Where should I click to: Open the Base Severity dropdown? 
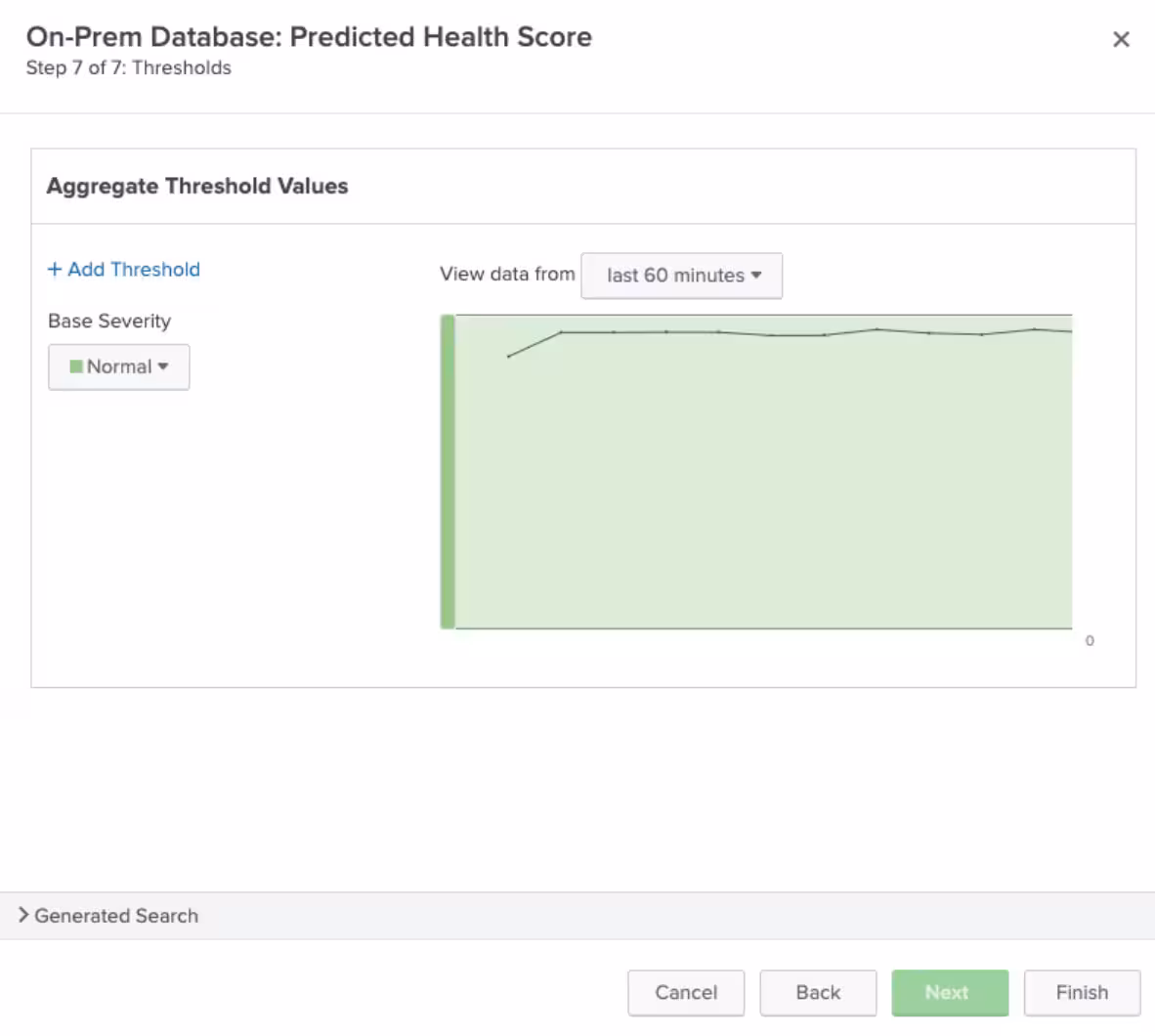click(x=118, y=367)
